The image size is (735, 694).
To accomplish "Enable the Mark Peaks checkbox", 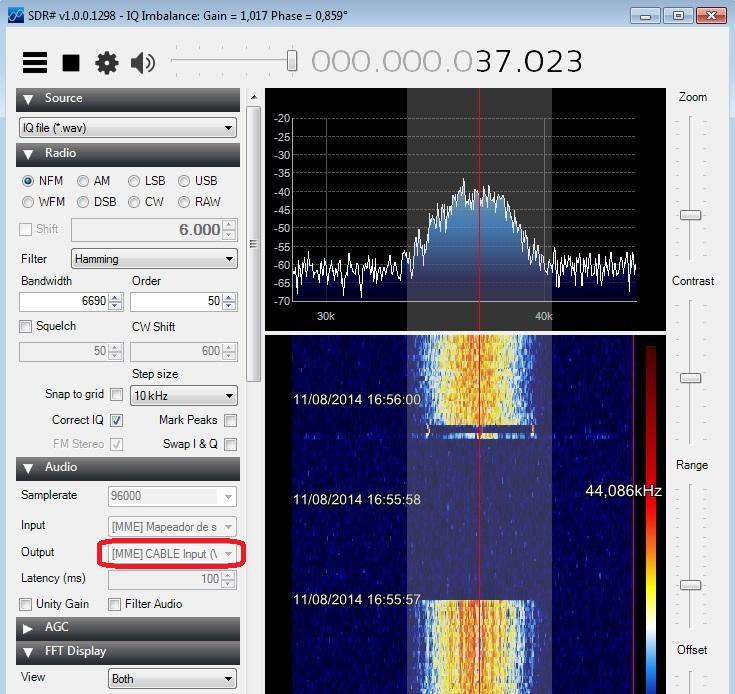I will point(230,421).
